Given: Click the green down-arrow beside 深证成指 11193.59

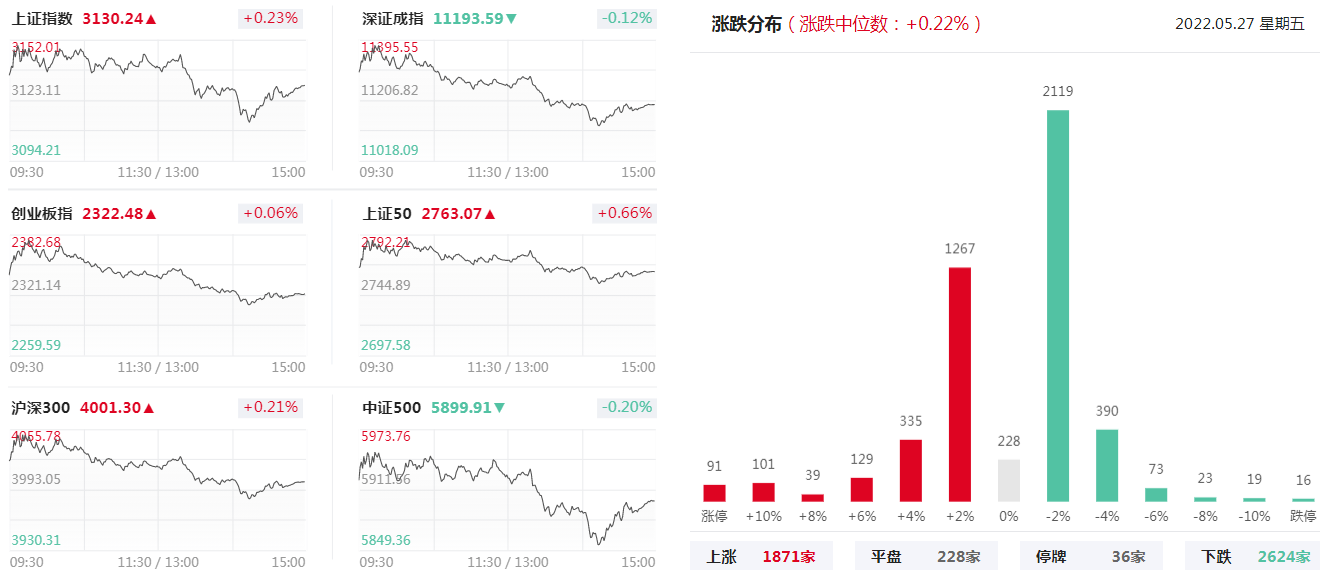Looking at the screenshot, I should tap(511, 19).
